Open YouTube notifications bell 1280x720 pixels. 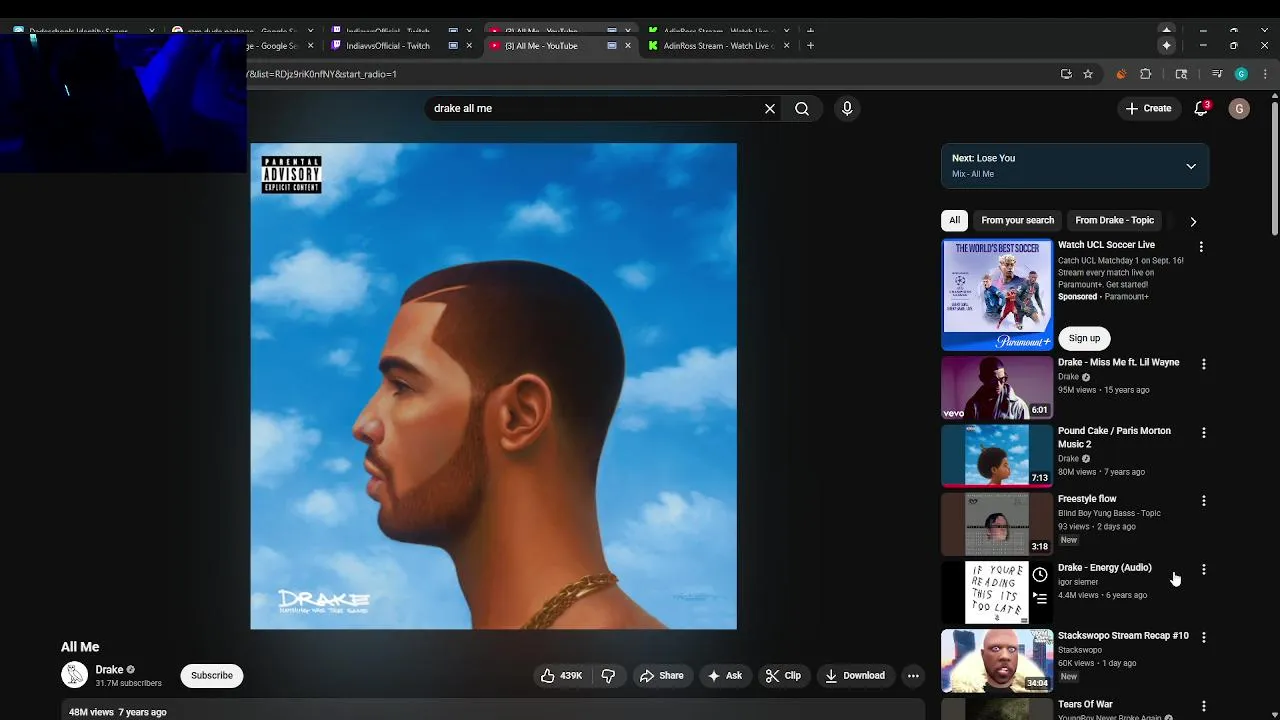1201,108
